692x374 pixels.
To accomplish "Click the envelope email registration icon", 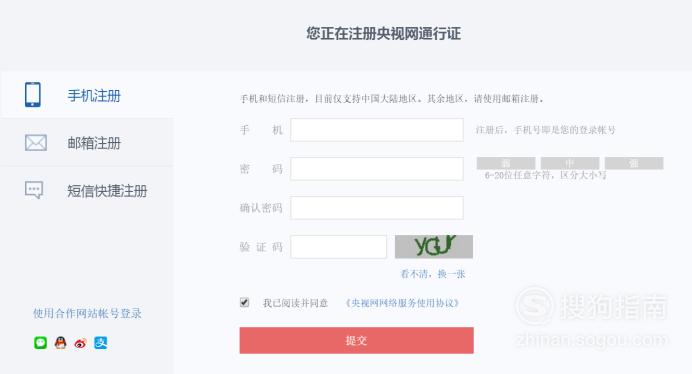I will coord(36,143).
